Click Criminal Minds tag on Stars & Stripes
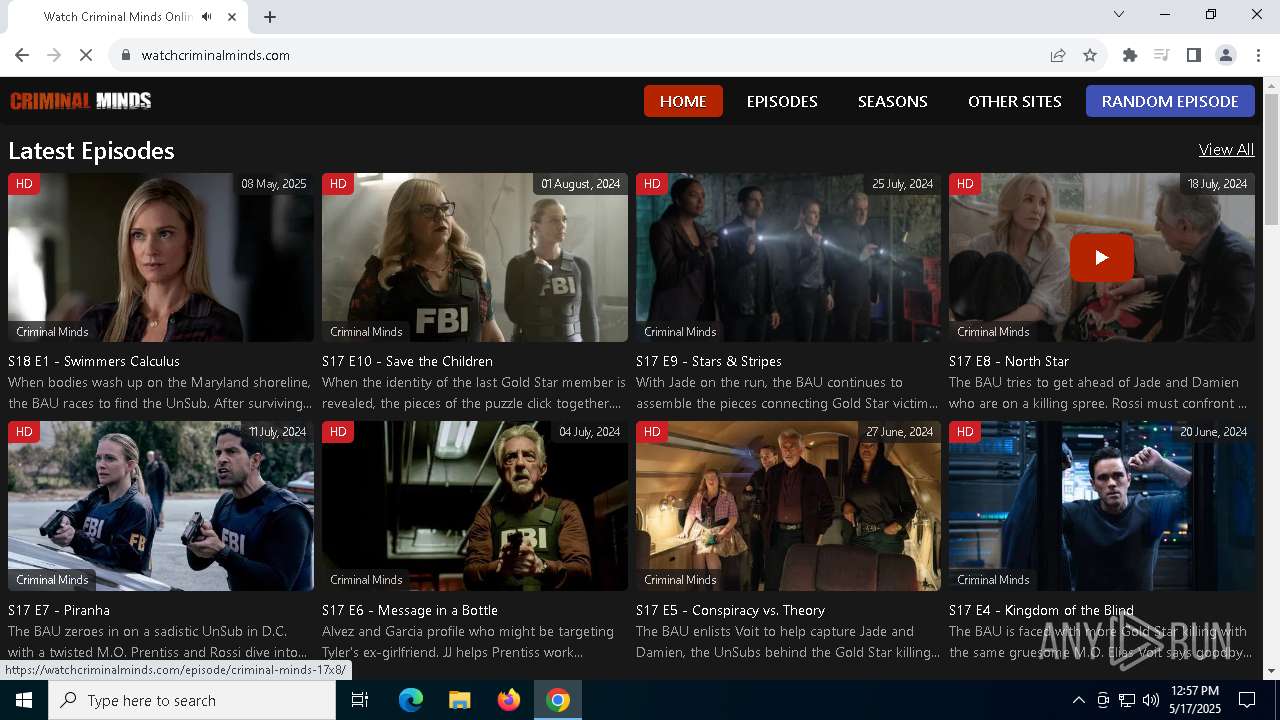The width and height of the screenshot is (1280, 720). [680, 332]
